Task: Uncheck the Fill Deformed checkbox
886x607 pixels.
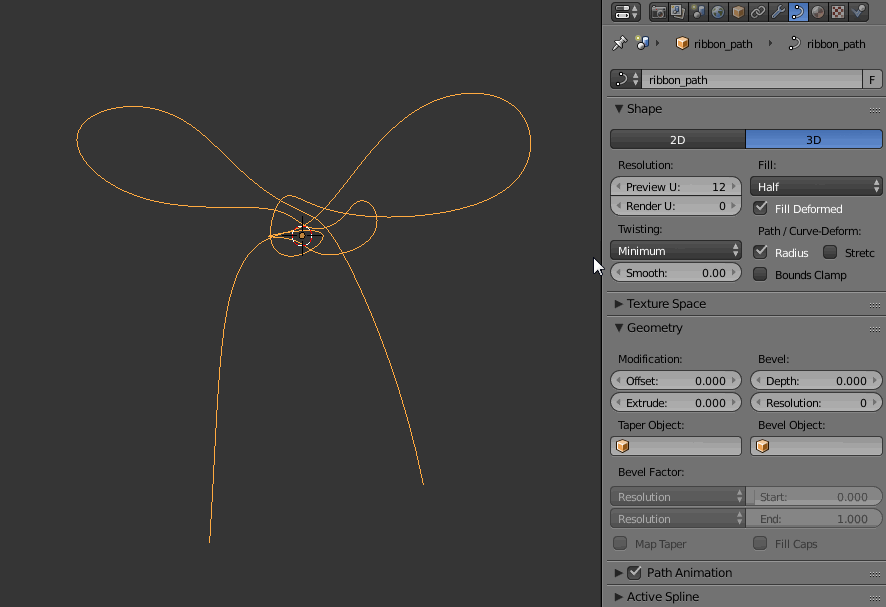Action: tap(761, 209)
